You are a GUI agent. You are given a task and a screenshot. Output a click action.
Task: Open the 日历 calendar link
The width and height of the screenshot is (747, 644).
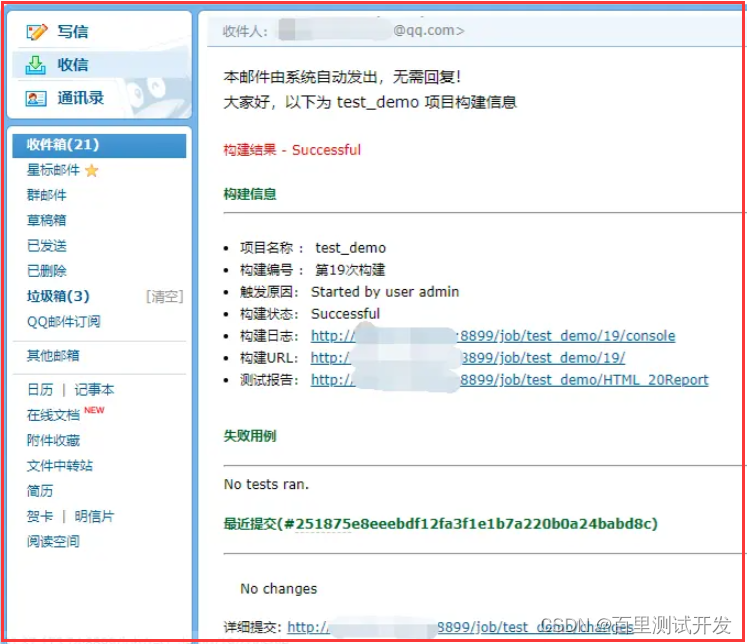(x=40, y=390)
